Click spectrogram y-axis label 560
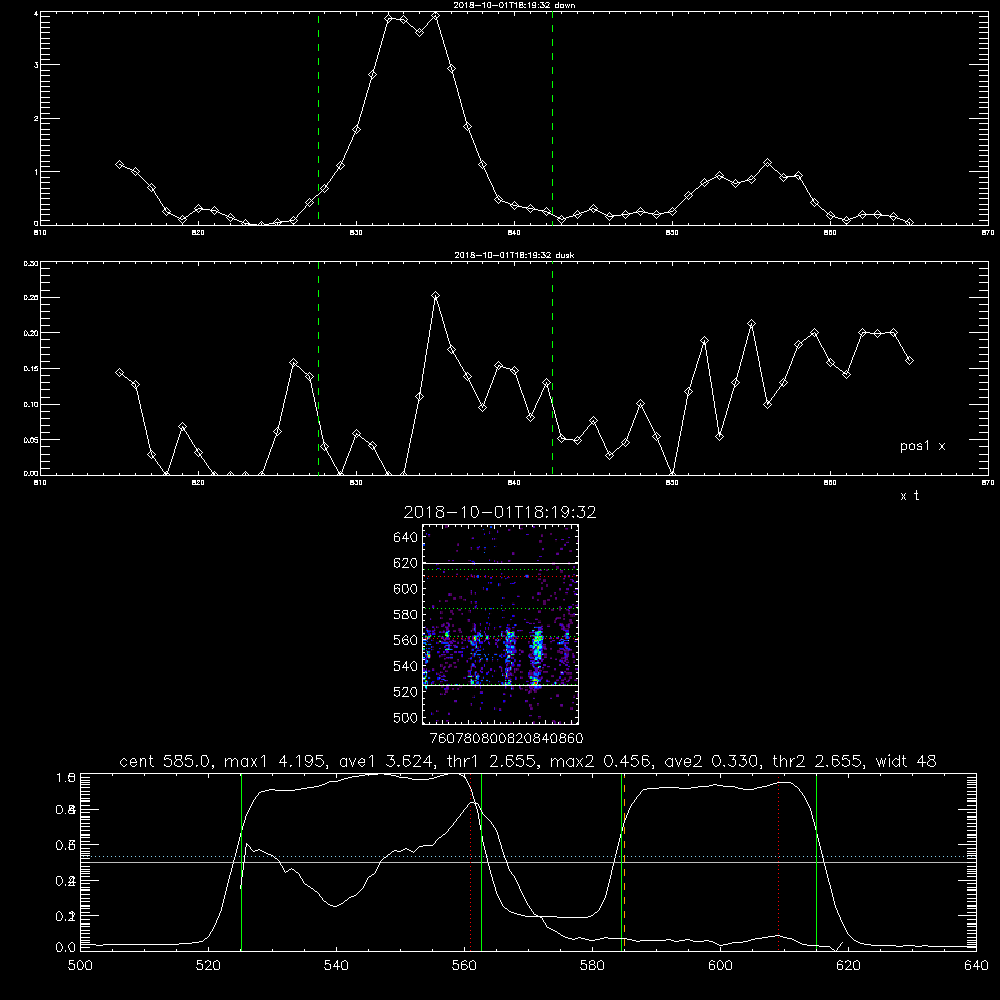Image resolution: width=1000 pixels, height=1000 pixels. coord(406,640)
